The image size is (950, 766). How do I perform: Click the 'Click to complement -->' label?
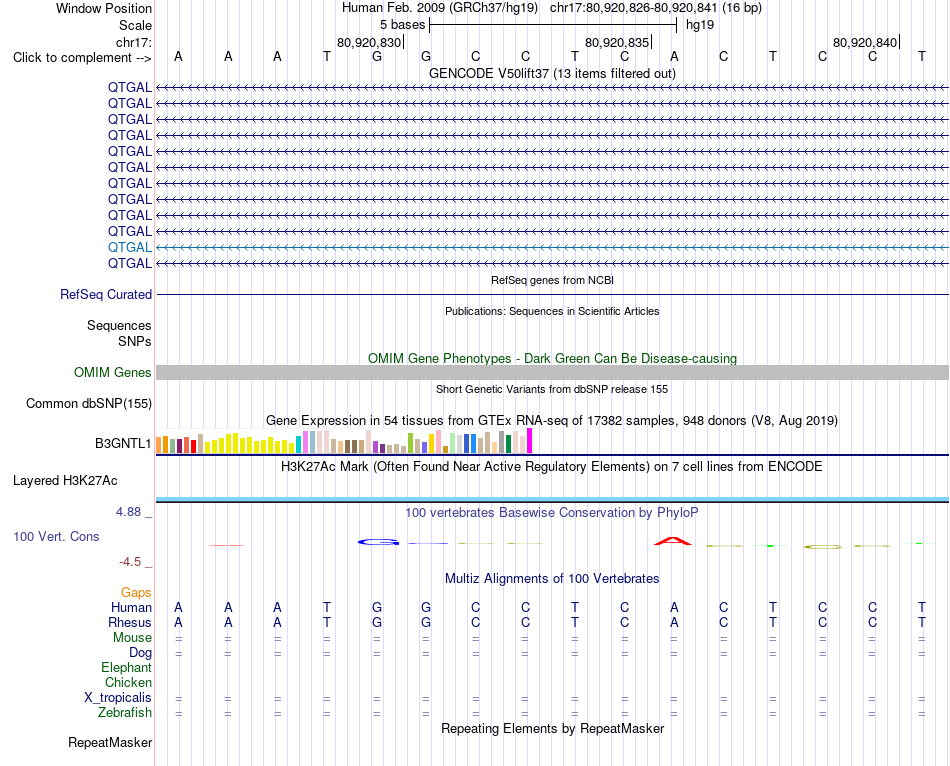[x=82, y=58]
